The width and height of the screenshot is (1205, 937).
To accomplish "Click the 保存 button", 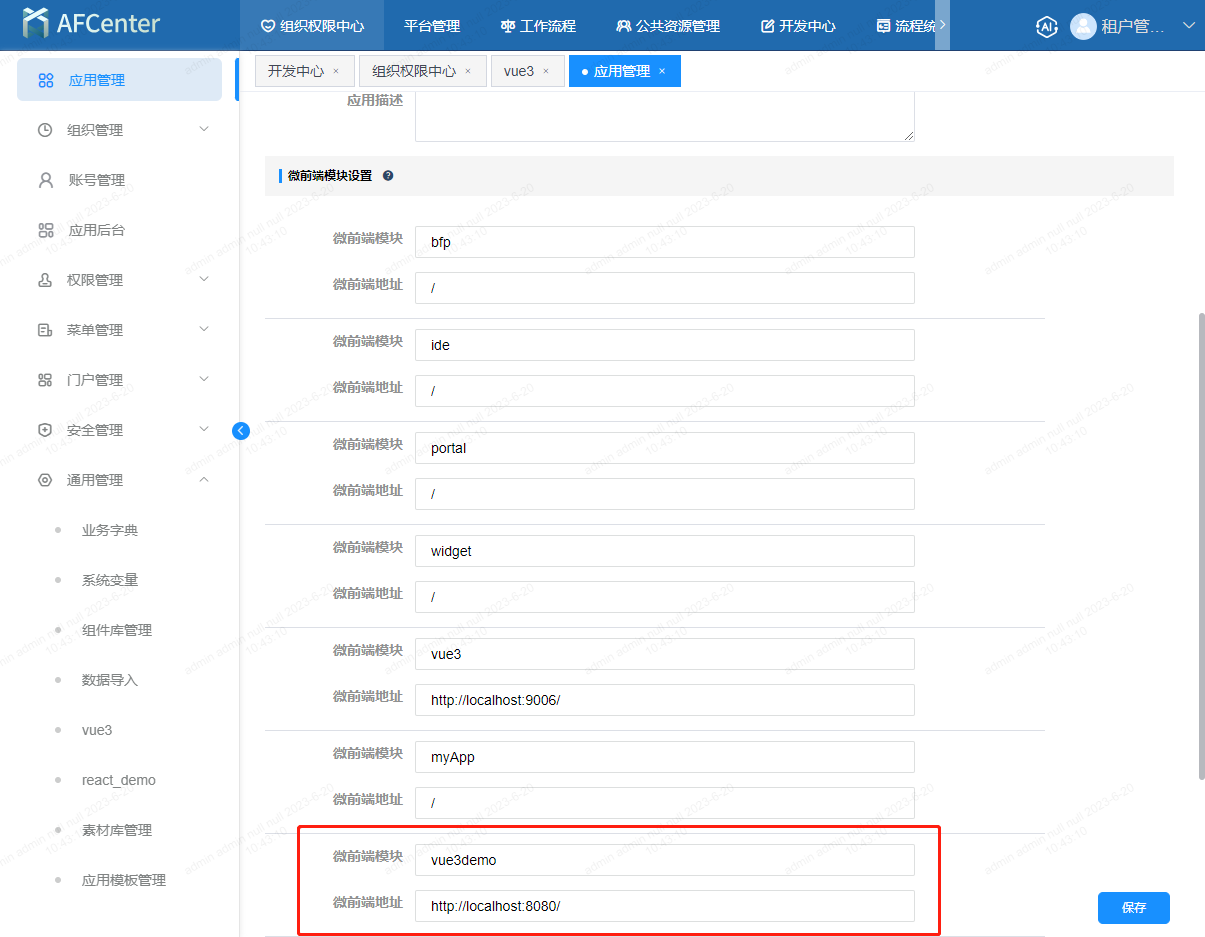I will 1133,908.
